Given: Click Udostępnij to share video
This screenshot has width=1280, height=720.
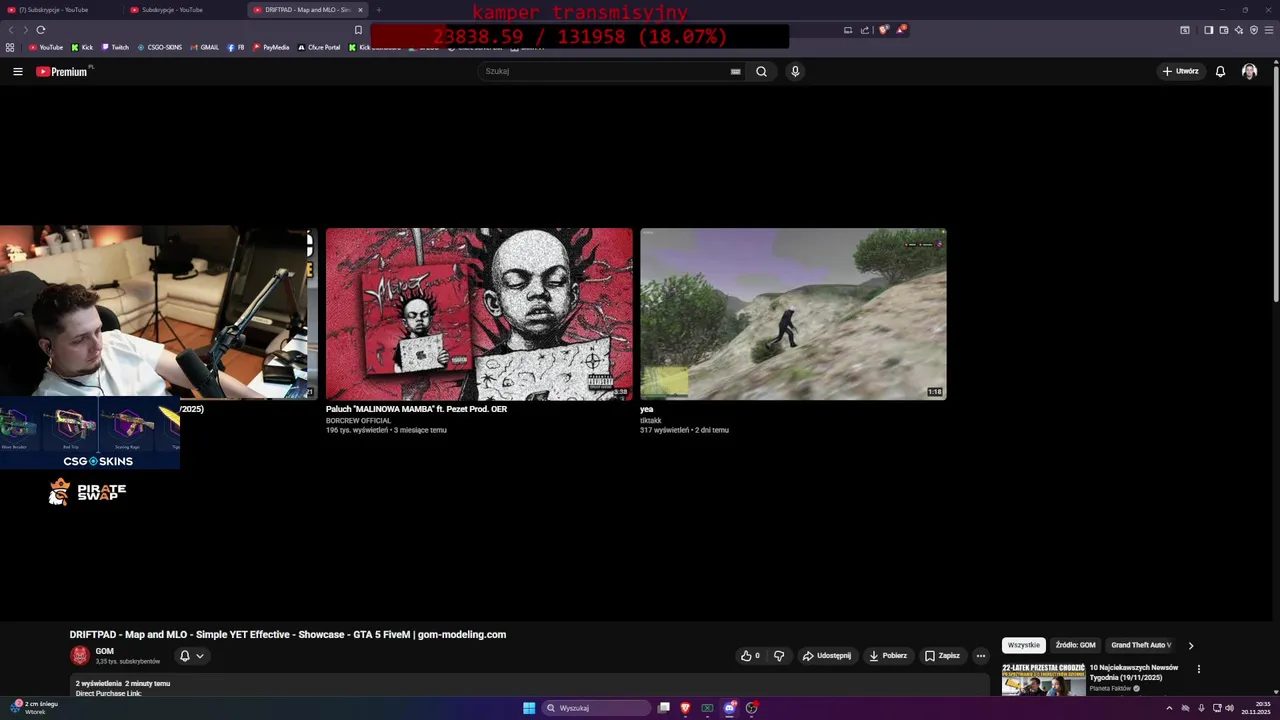Looking at the screenshot, I should pyautogui.click(x=827, y=656).
